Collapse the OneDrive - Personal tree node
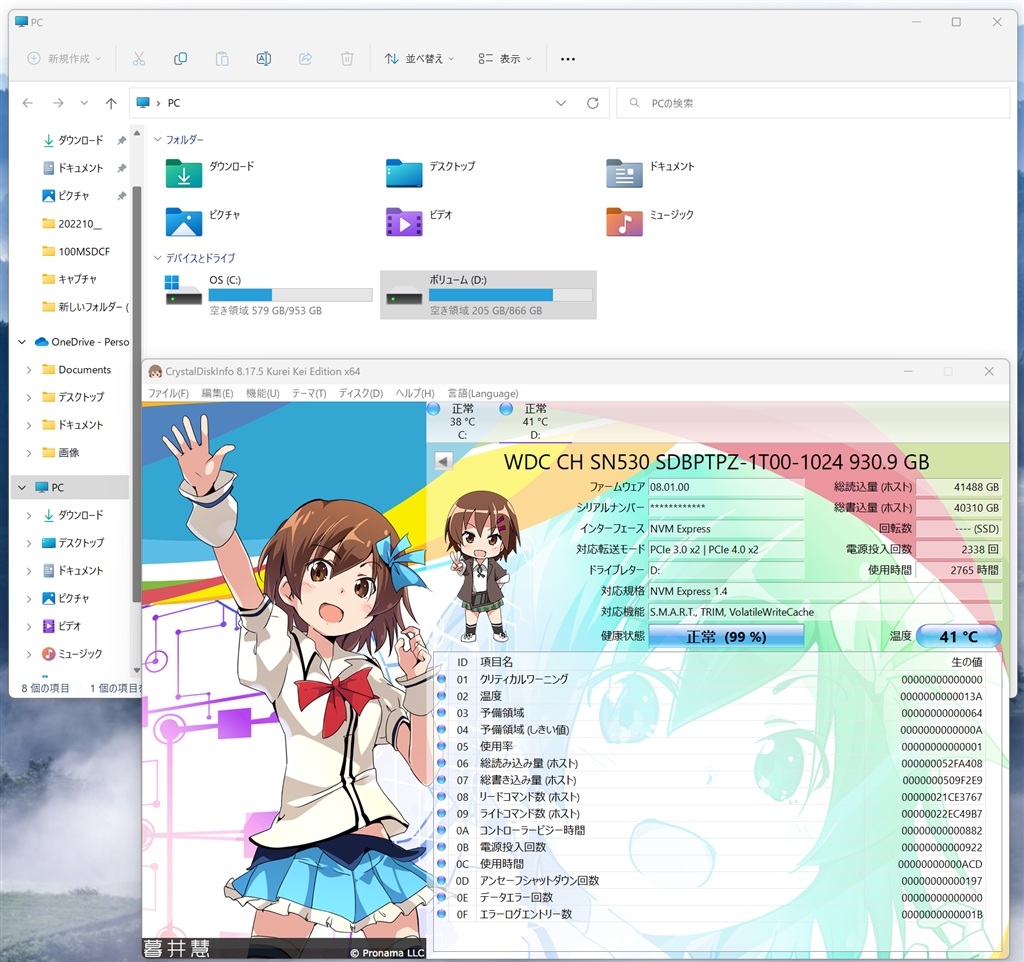1024x962 pixels. (22, 342)
